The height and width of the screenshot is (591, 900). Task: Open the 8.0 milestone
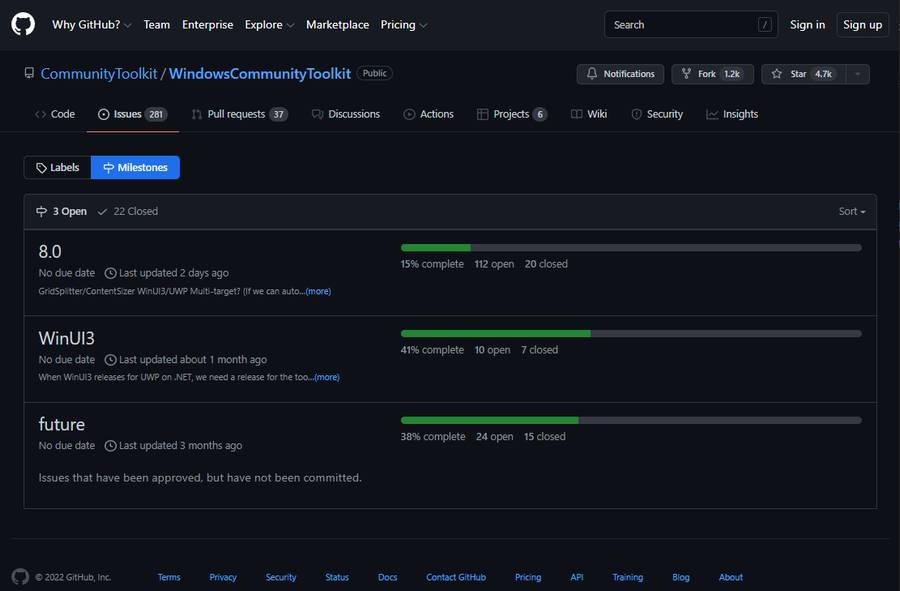(50, 251)
